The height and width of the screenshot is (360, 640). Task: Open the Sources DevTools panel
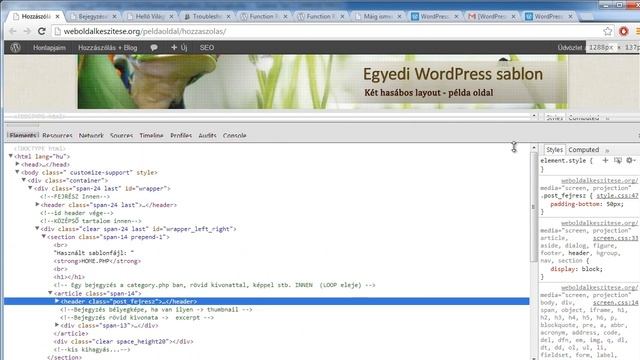click(121, 136)
